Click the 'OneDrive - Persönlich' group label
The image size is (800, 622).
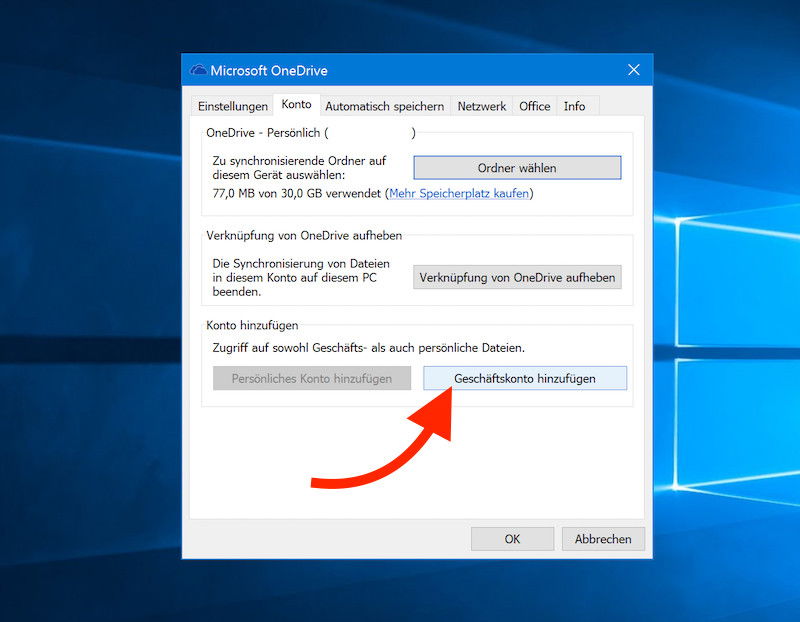pos(311,133)
